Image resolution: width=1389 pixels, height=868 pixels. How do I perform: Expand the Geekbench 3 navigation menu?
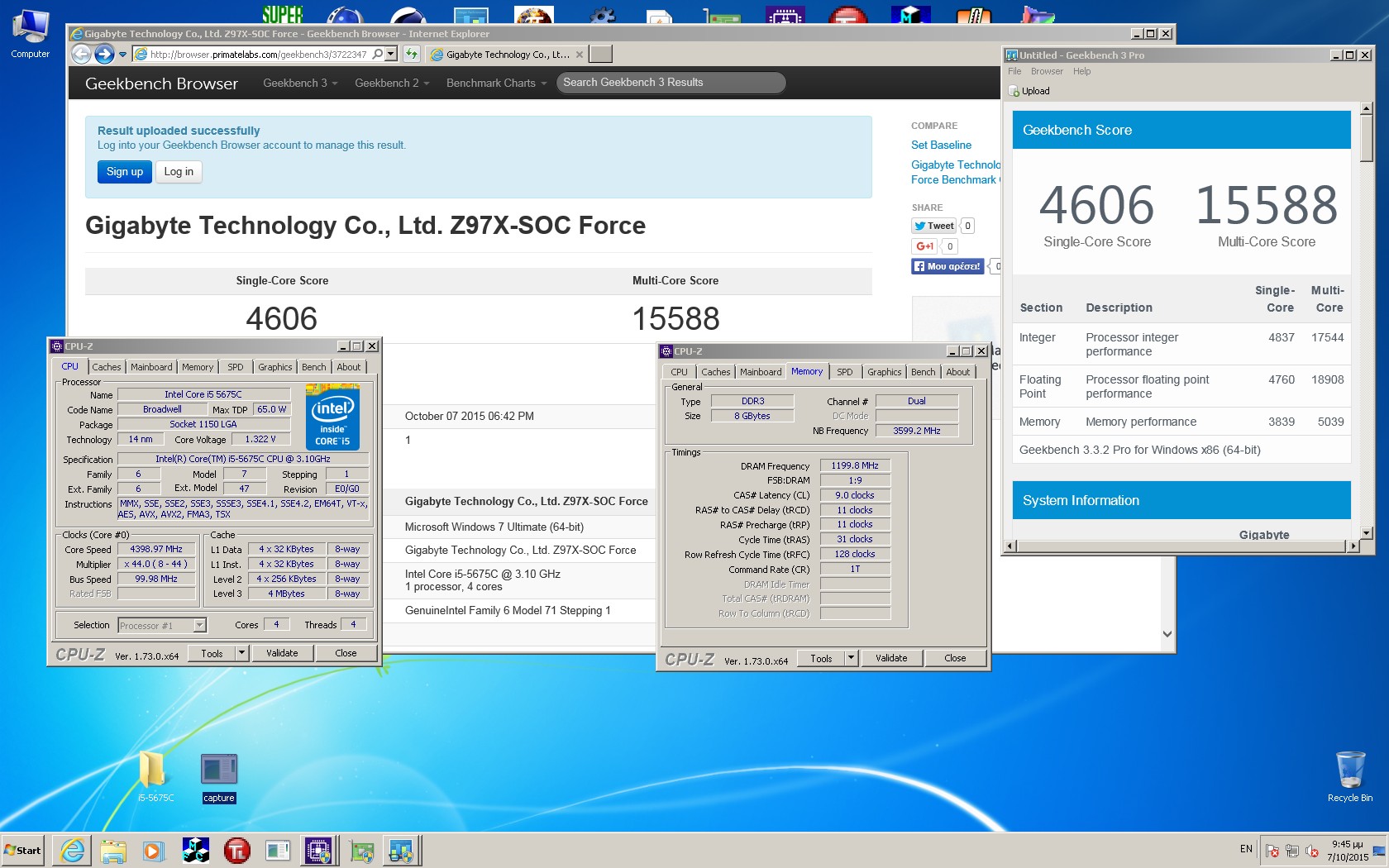tap(300, 83)
